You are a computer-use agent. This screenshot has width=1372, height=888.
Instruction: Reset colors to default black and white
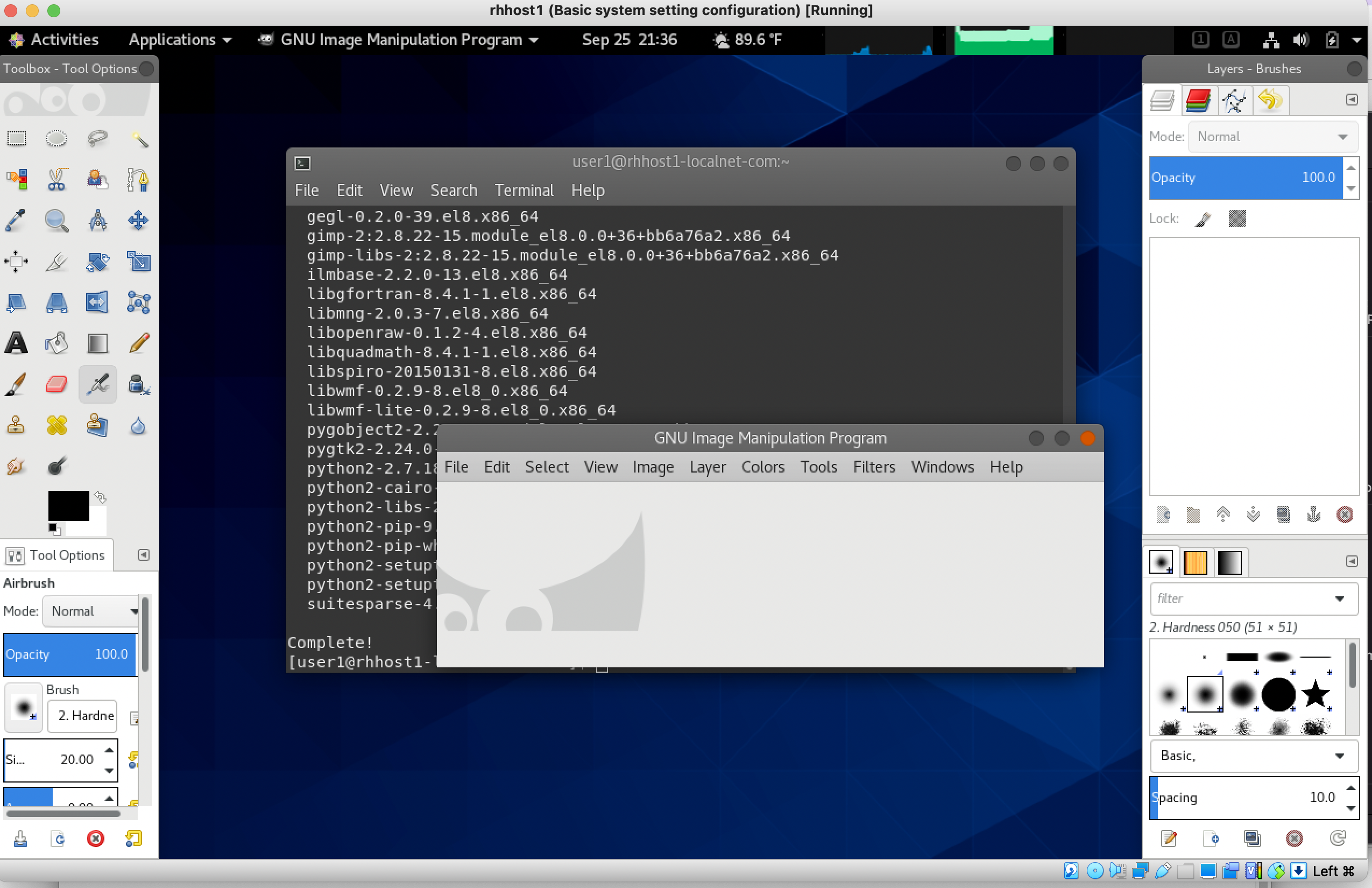click(54, 528)
